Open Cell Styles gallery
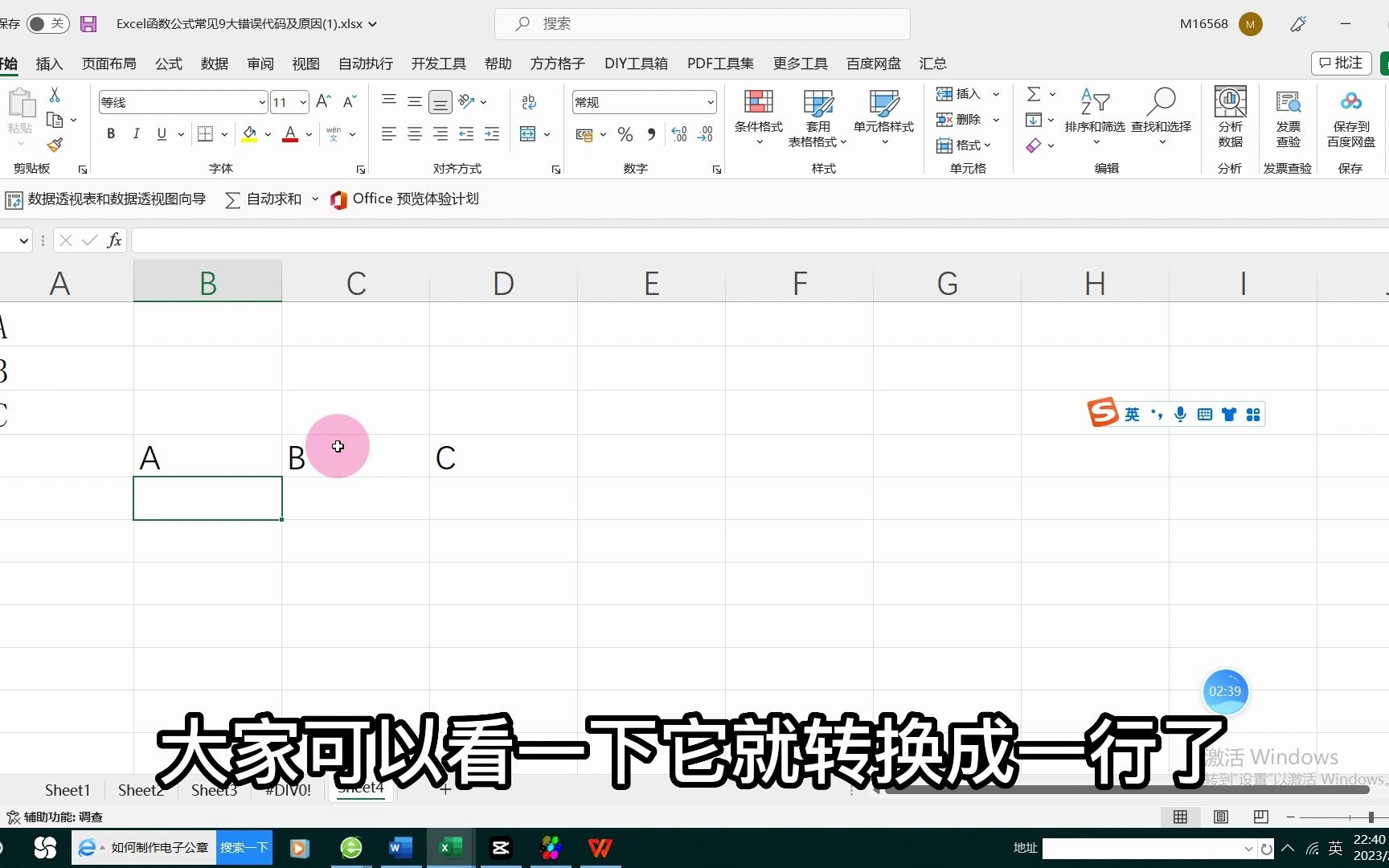 [884, 117]
